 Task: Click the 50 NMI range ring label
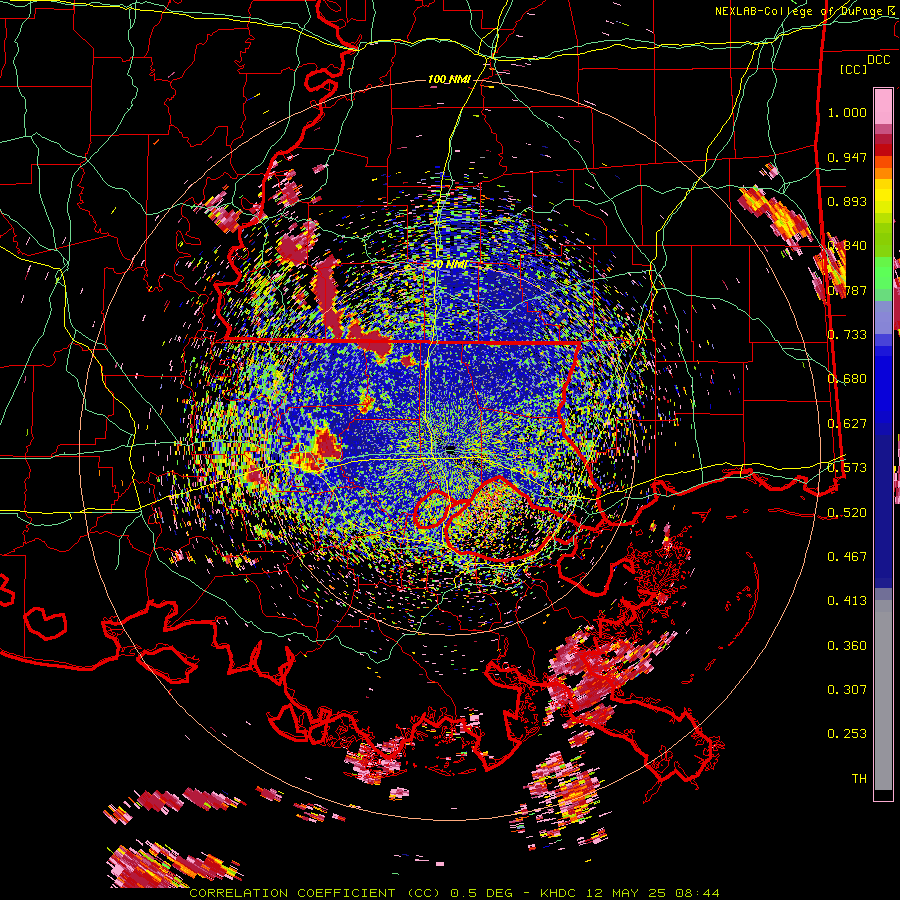[449, 264]
